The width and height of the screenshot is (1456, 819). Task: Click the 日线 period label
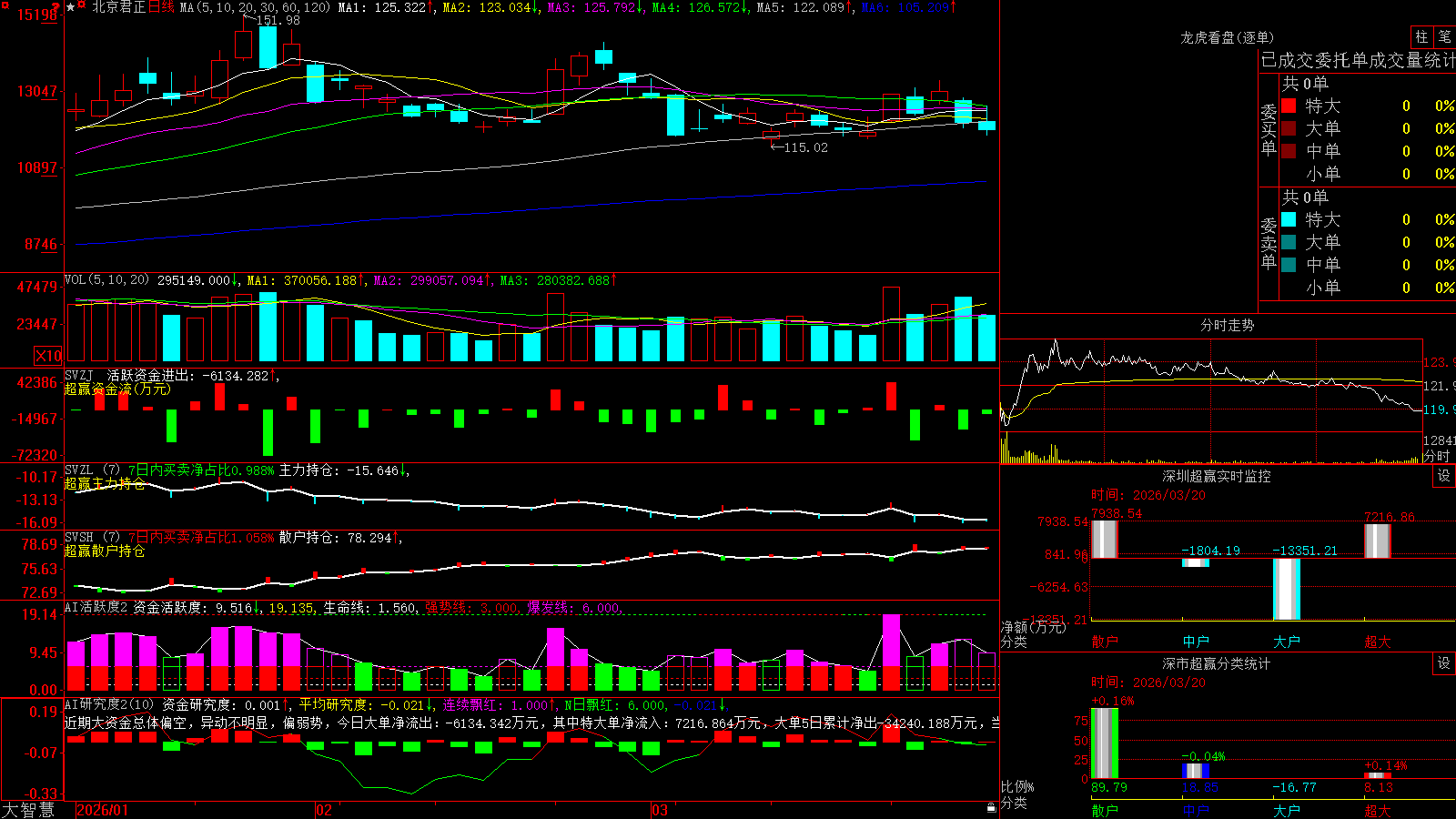click(x=161, y=7)
